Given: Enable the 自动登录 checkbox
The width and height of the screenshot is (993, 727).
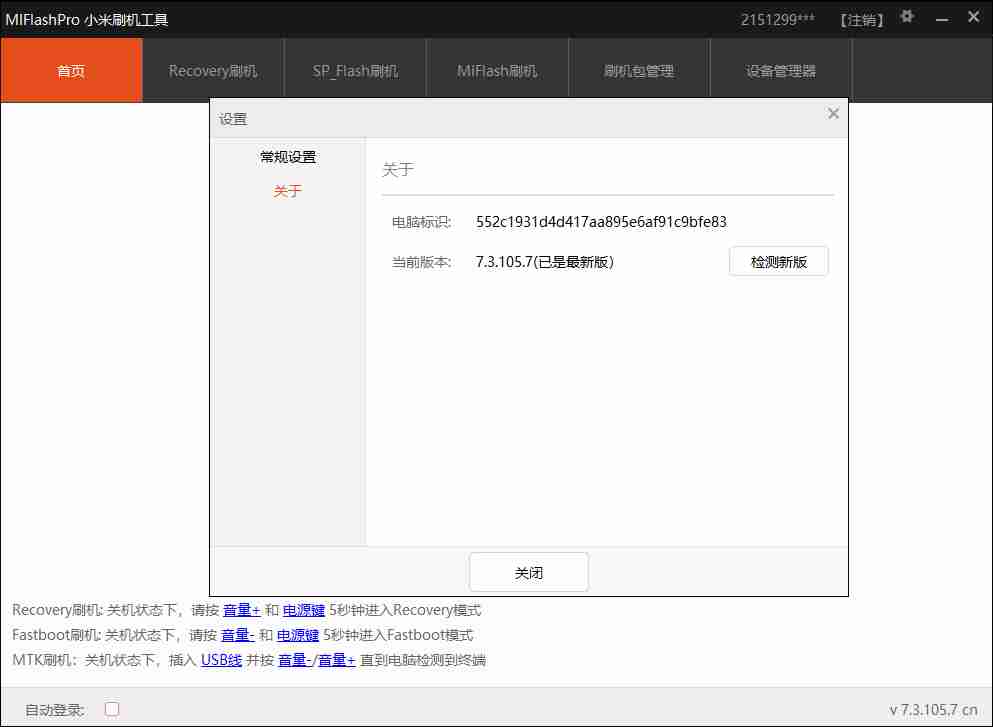Looking at the screenshot, I should pyautogui.click(x=112, y=709).
